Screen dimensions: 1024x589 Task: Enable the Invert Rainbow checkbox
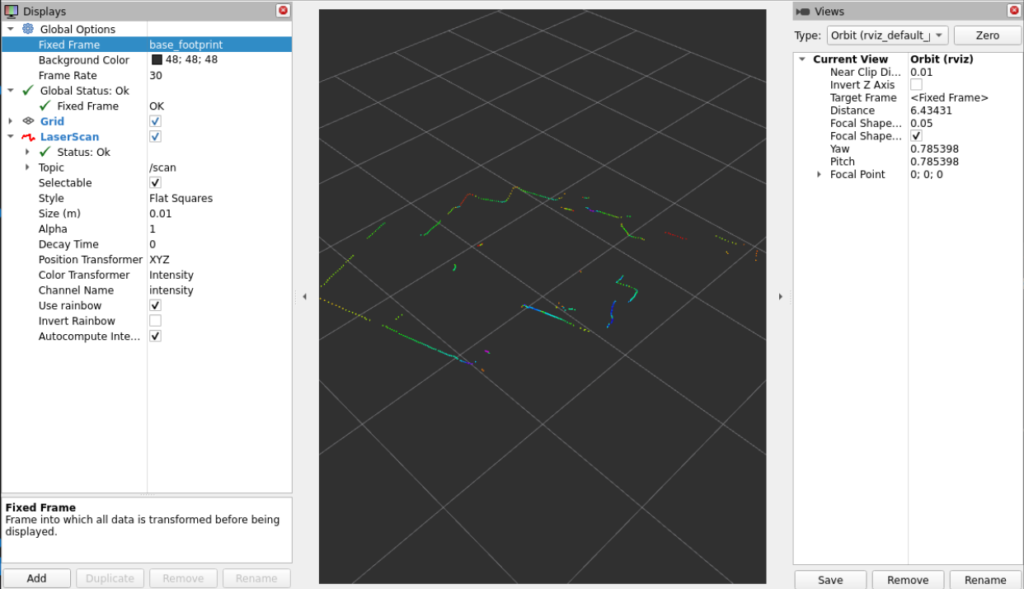155,321
